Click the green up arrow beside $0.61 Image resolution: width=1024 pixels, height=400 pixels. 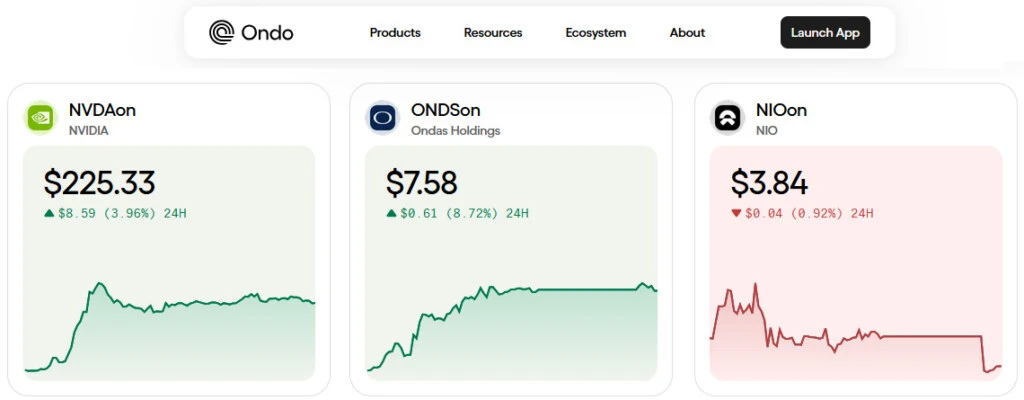click(x=391, y=212)
